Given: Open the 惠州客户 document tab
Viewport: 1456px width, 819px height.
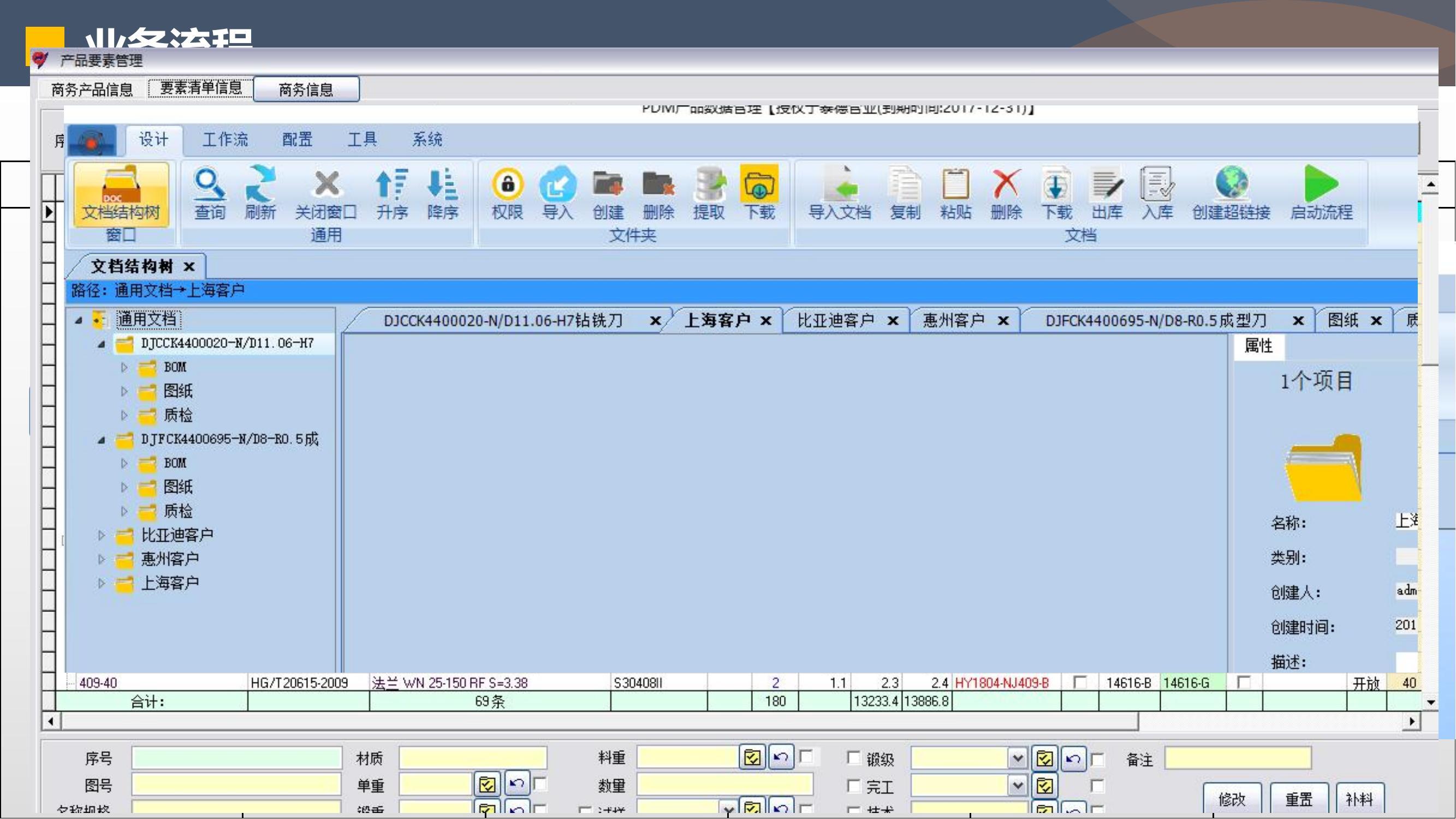Looking at the screenshot, I should click(x=953, y=321).
